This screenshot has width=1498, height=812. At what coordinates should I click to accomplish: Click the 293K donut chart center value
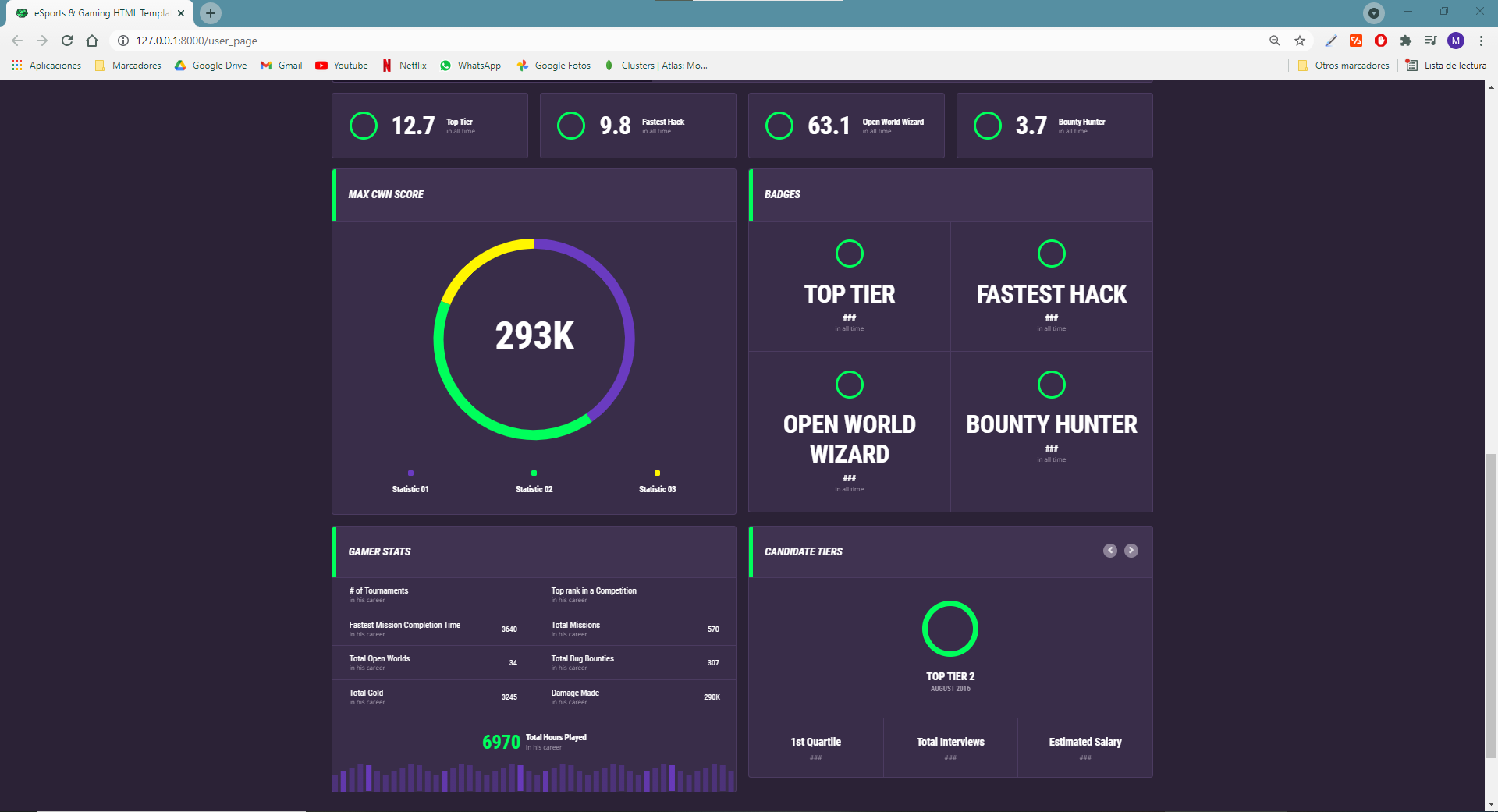(534, 336)
